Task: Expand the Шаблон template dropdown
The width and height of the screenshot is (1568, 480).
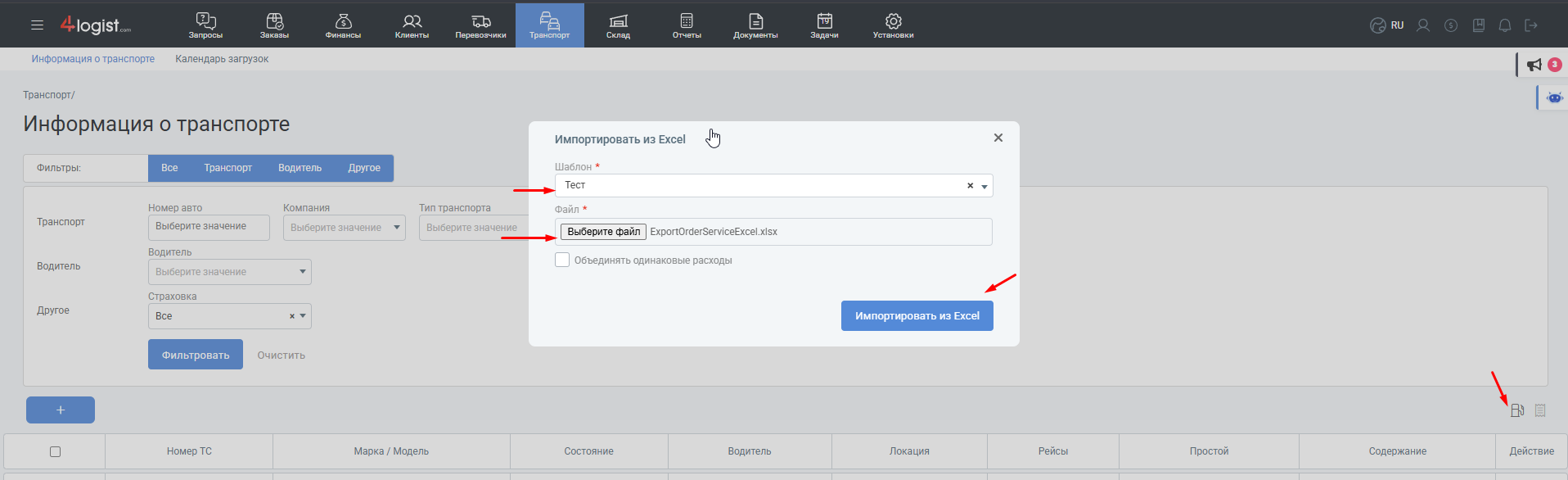Action: tap(984, 186)
